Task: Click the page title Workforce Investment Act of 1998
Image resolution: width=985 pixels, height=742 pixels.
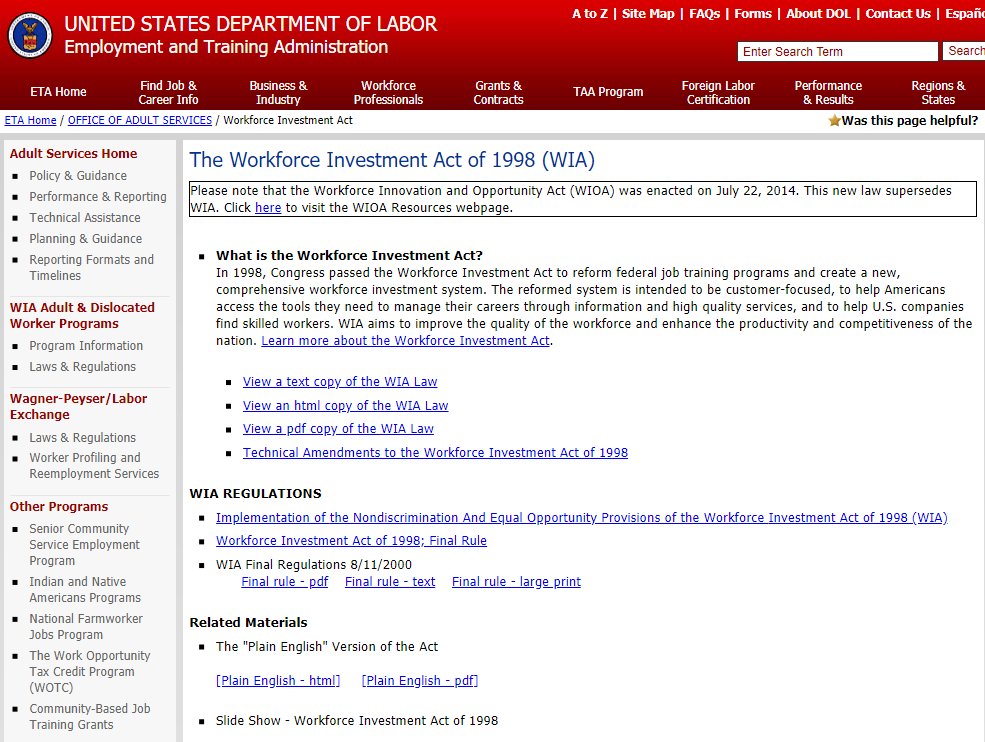Action: pyautogui.click(x=392, y=160)
